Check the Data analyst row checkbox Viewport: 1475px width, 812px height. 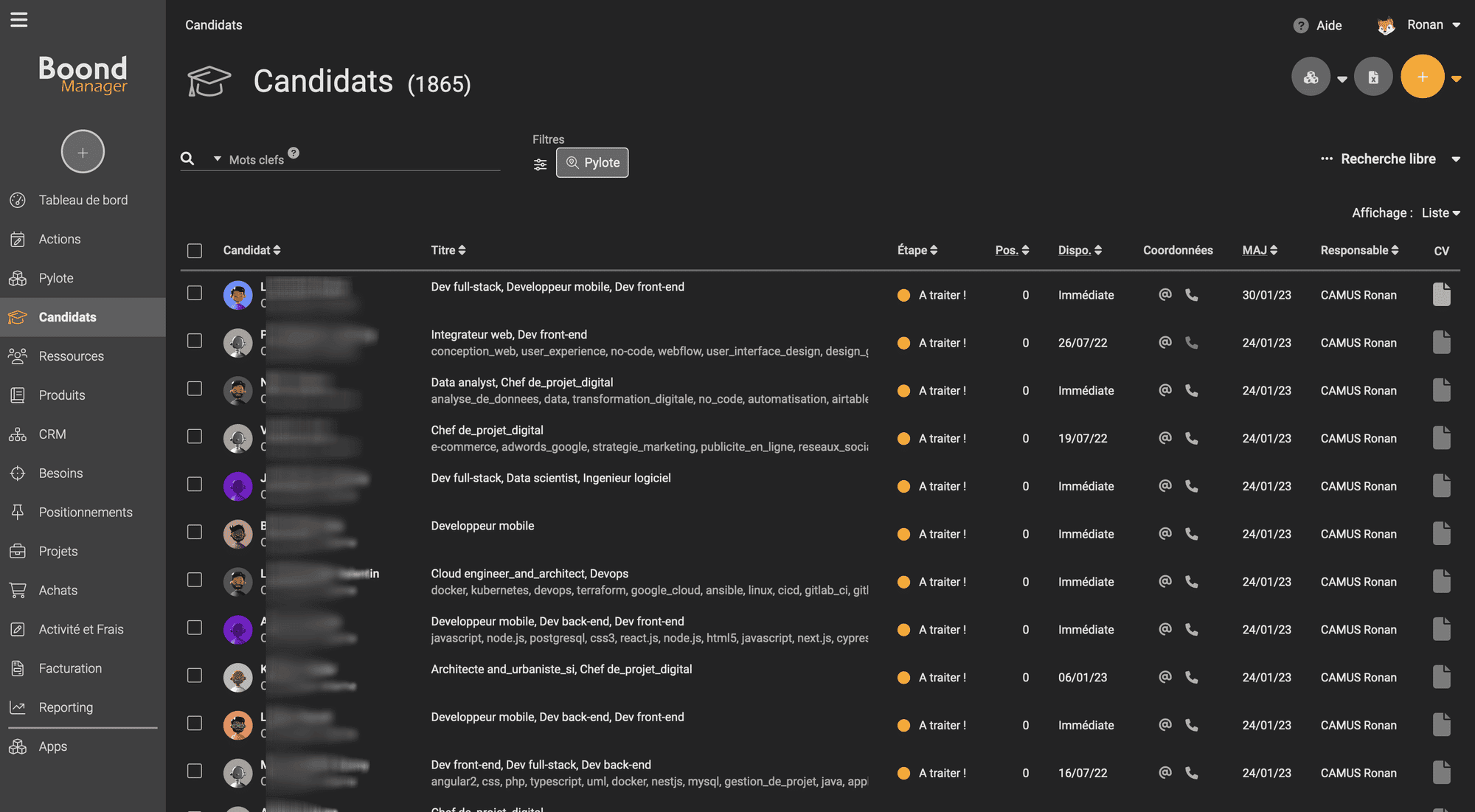[195, 389]
